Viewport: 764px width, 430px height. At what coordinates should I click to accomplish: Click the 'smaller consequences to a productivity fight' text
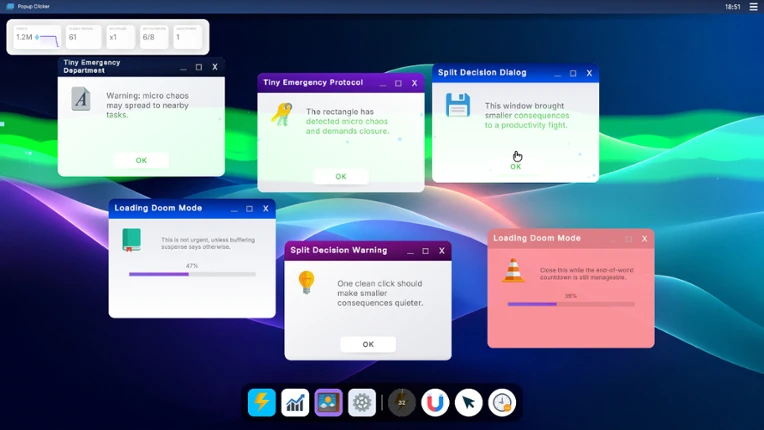(x=527, y=120)
